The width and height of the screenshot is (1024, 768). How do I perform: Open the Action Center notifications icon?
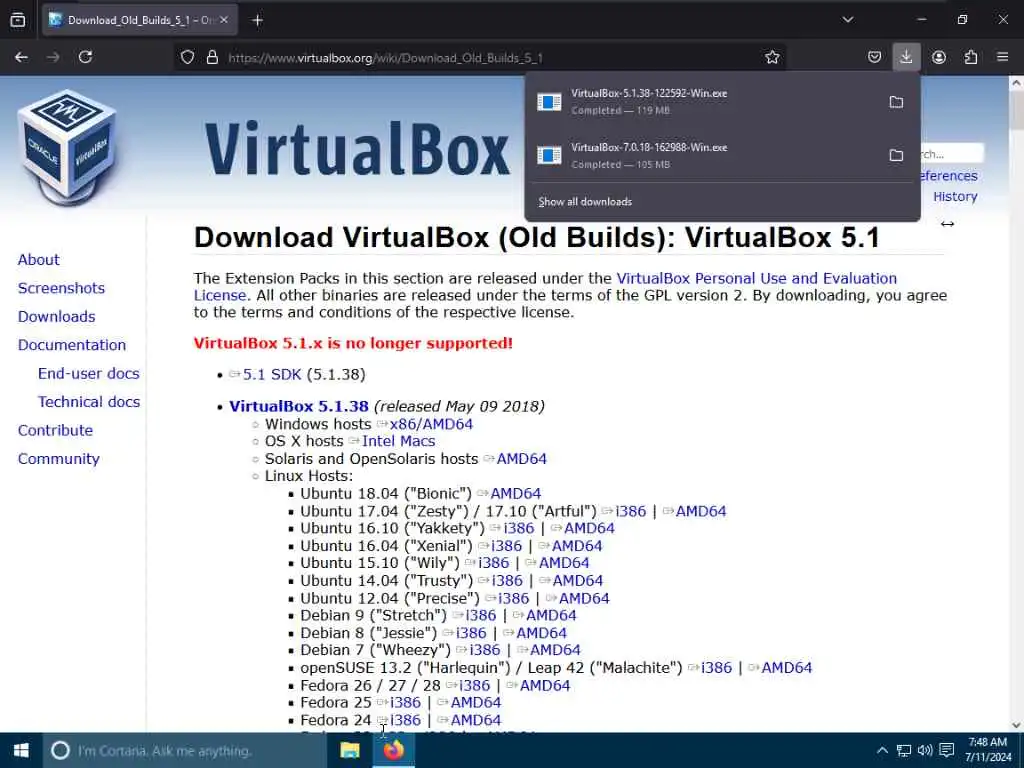click(946, 750)
